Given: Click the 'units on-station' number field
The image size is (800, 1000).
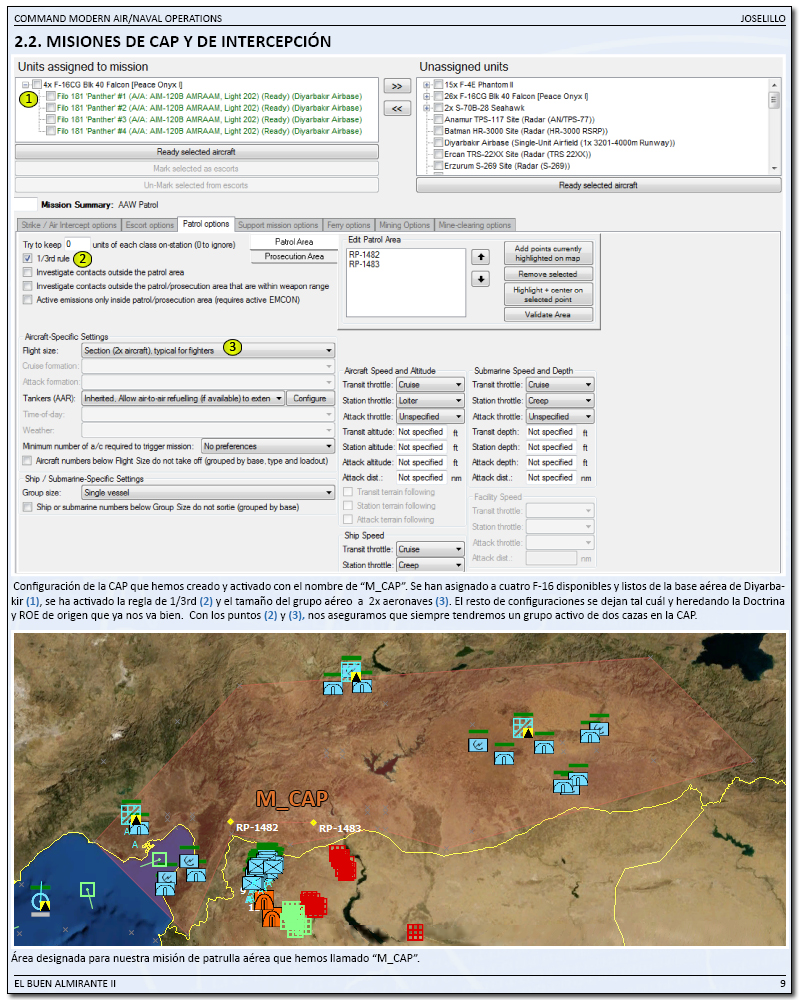Looking at the screenshot, I should pyautogui.click(x=77, y=244).
